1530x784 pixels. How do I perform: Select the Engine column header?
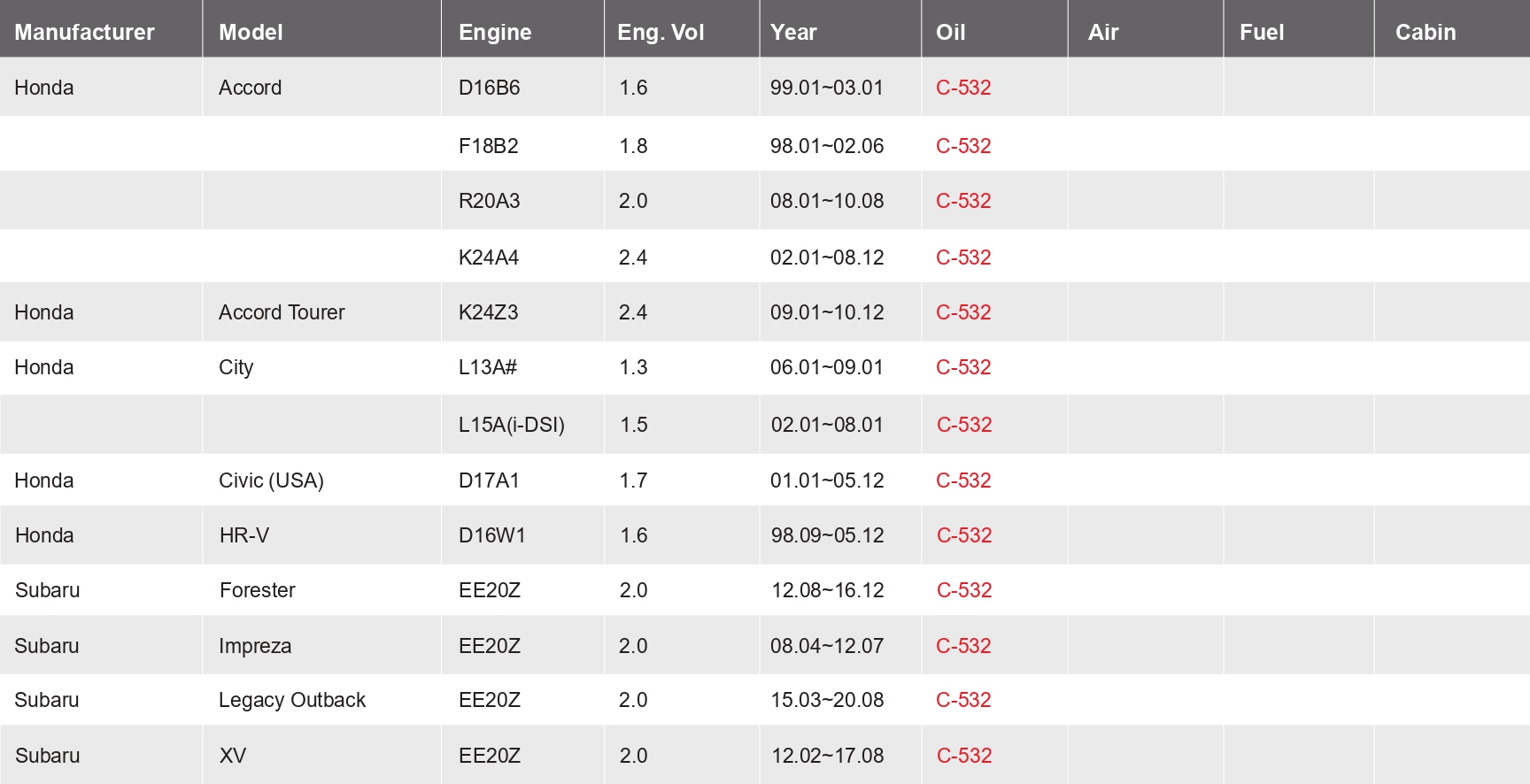coord(495,32)
